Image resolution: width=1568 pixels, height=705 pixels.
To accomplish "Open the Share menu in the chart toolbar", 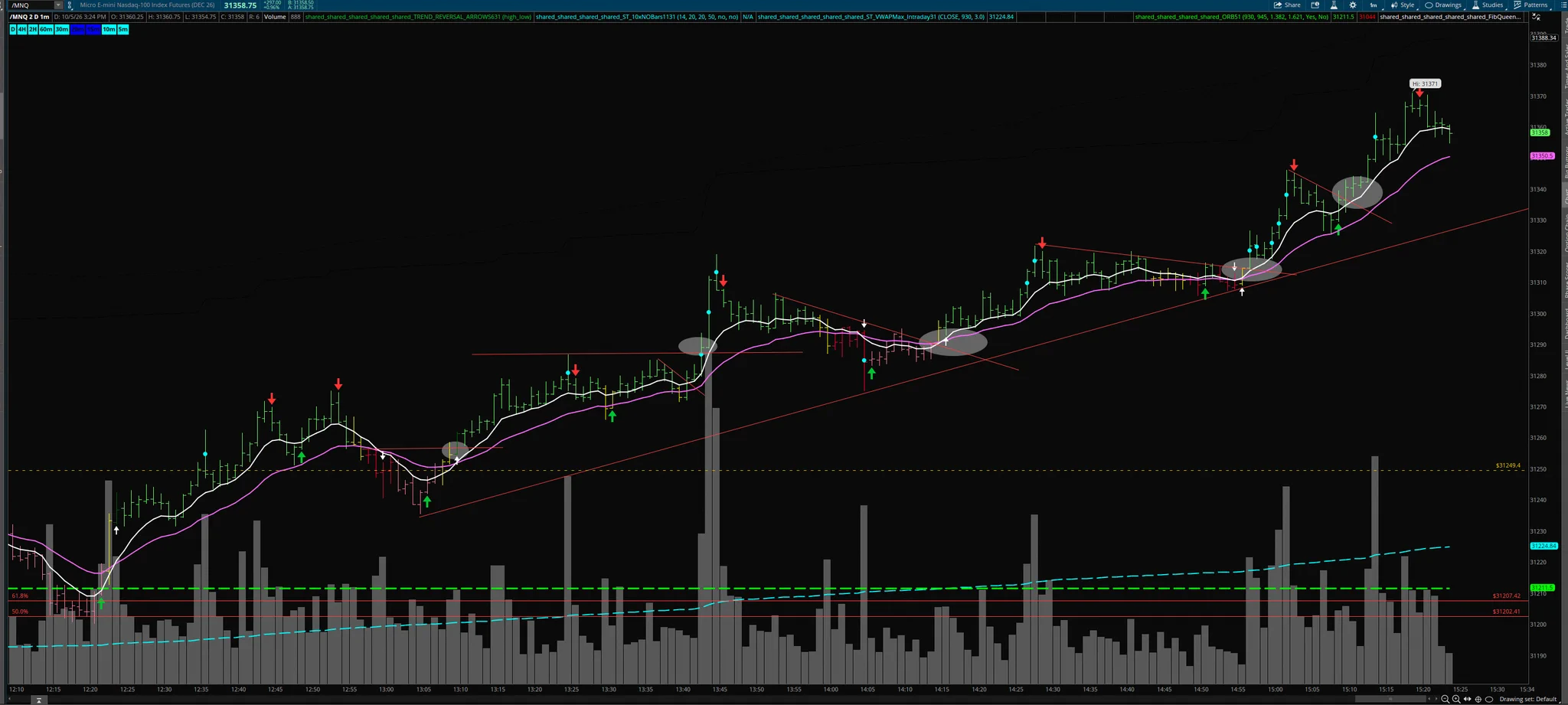I will (1287, 5).
